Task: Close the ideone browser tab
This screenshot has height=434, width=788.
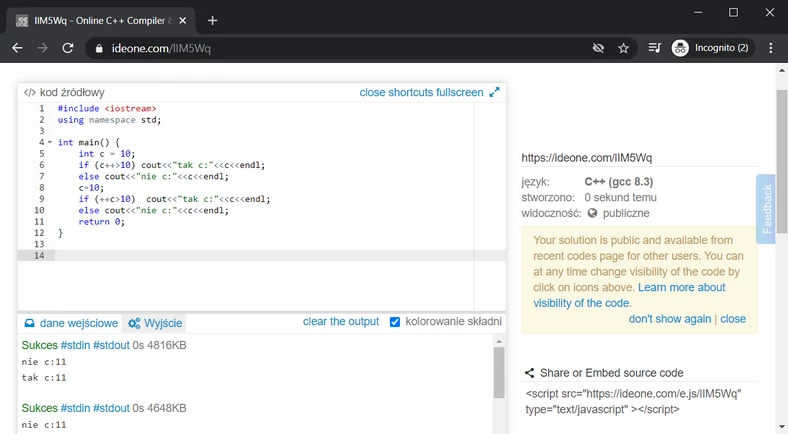Action: pos(184,20)
